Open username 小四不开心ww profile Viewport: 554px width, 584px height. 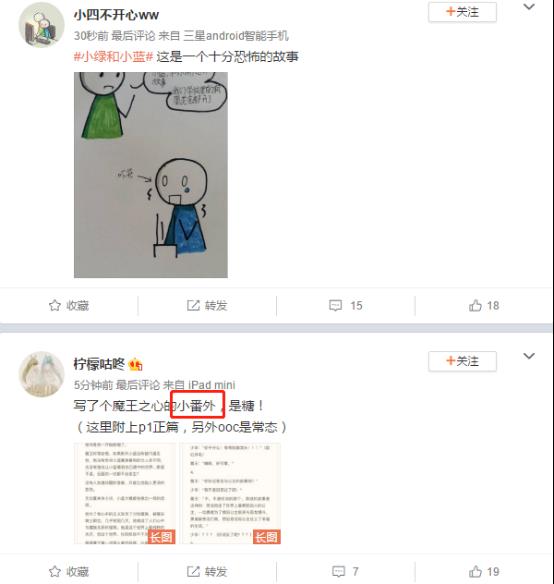coord(116,15)
